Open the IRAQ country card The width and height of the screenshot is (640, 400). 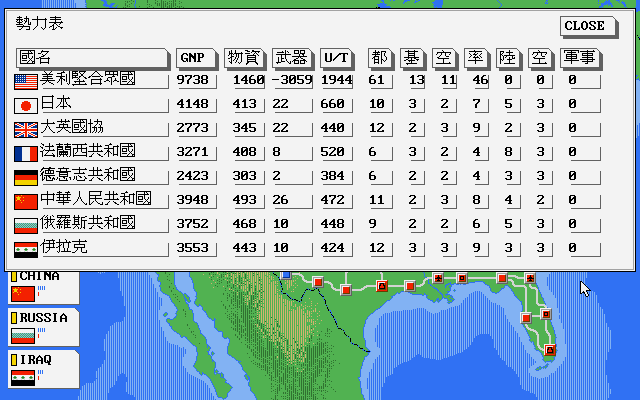tap(44, 370)
